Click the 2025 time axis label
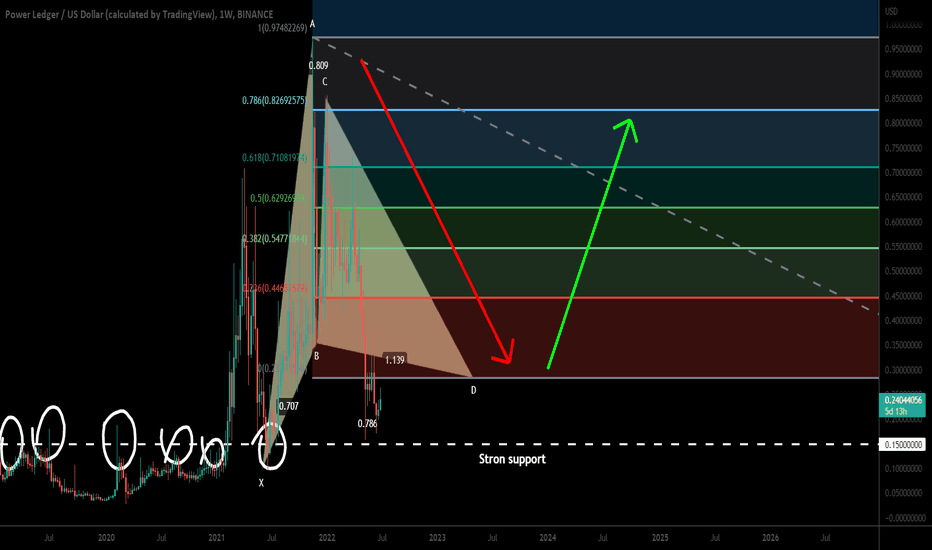Image resolution: width=932 pixels, height=550 pixels. click(x=660, y=538)
